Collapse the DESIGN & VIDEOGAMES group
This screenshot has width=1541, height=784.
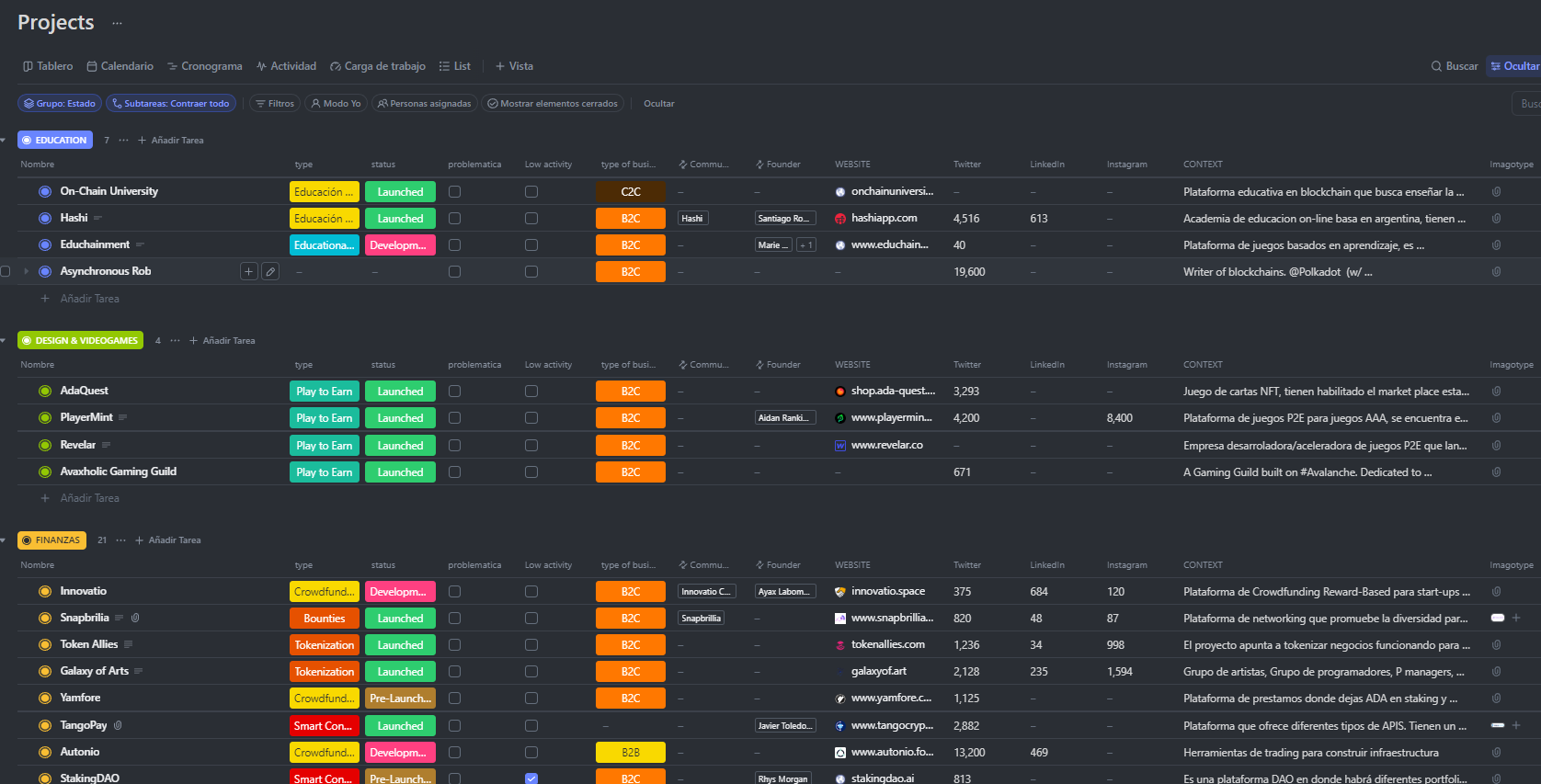tap(4, 341)
